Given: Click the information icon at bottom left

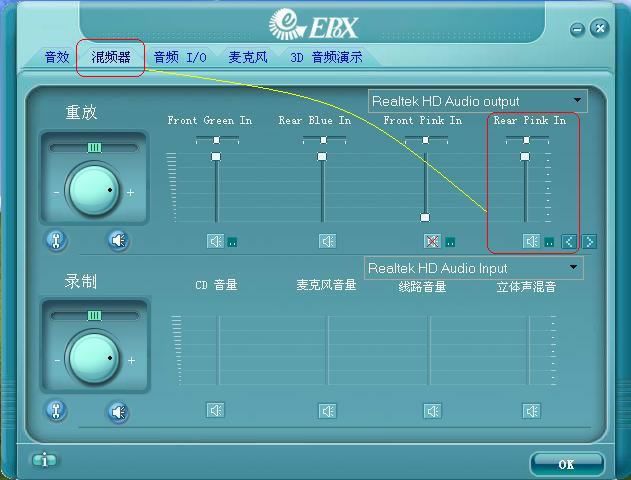Looking at the screenshot, I should pyautogui.click(x=44, y=460).
